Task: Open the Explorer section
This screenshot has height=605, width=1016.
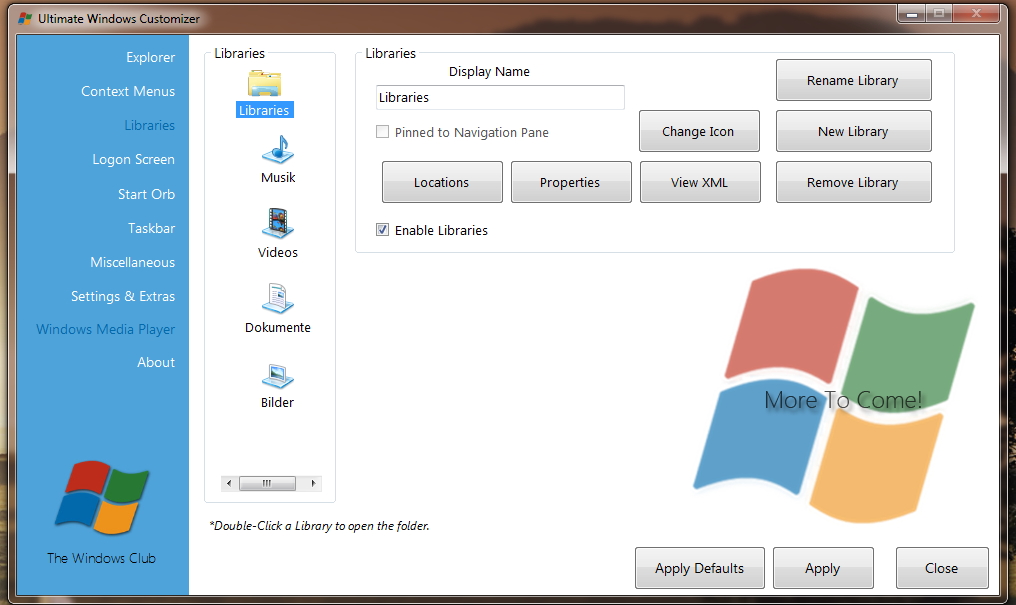Action: pos(150,57)
